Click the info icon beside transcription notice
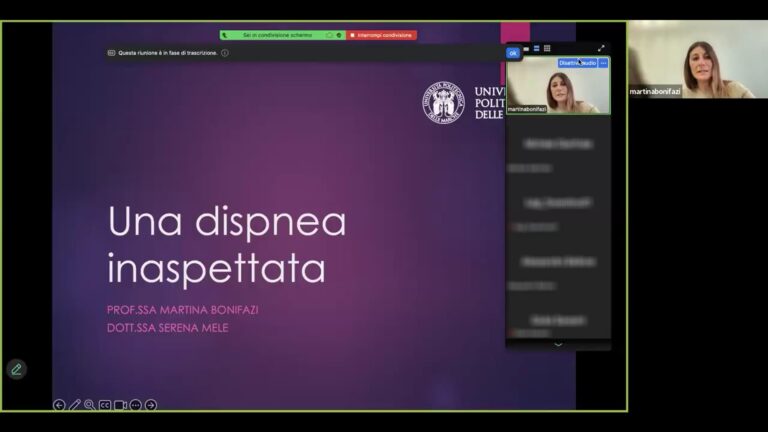Image resolution: width=768 pixels, height=432 pixels. (225, 53)
